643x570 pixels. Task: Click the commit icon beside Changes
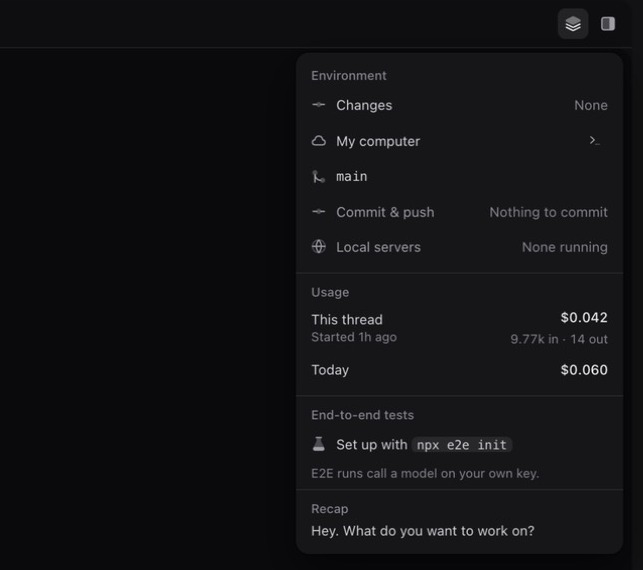[319, 105]
